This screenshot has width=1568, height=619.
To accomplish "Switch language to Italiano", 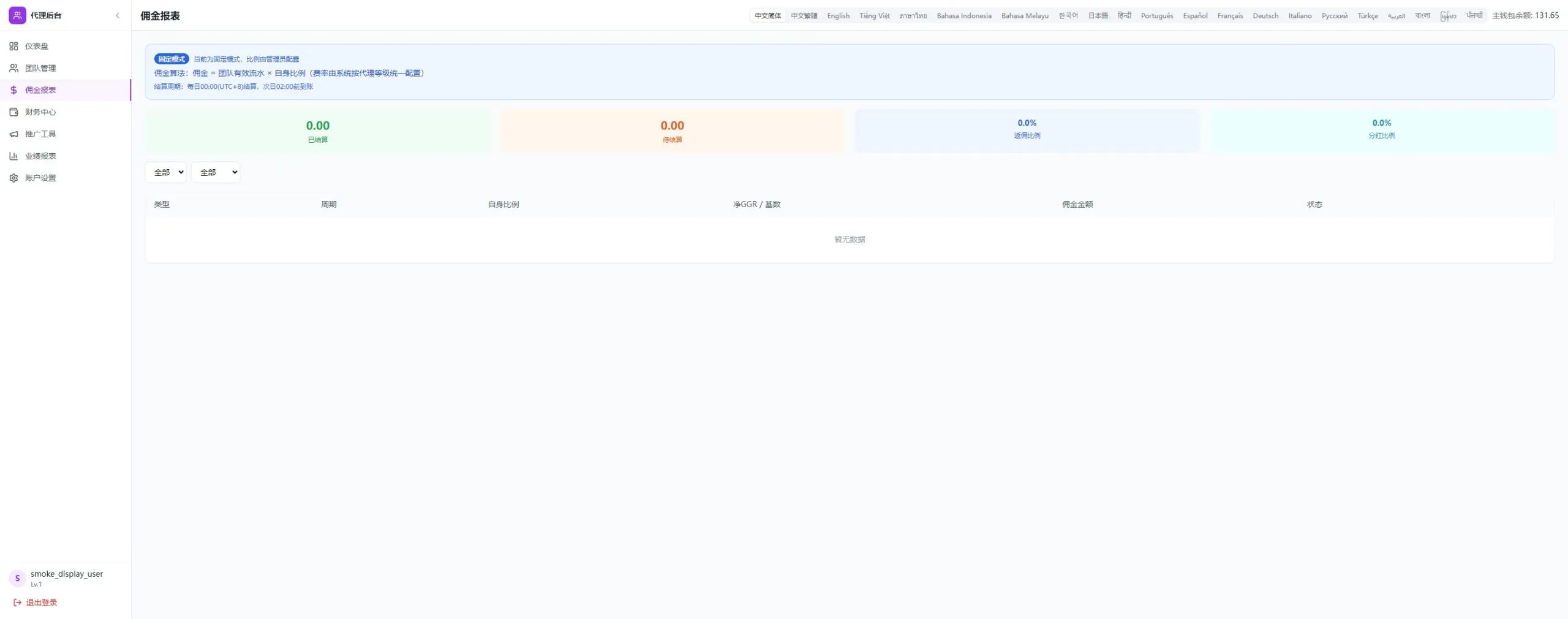I will pos(1300,16).
